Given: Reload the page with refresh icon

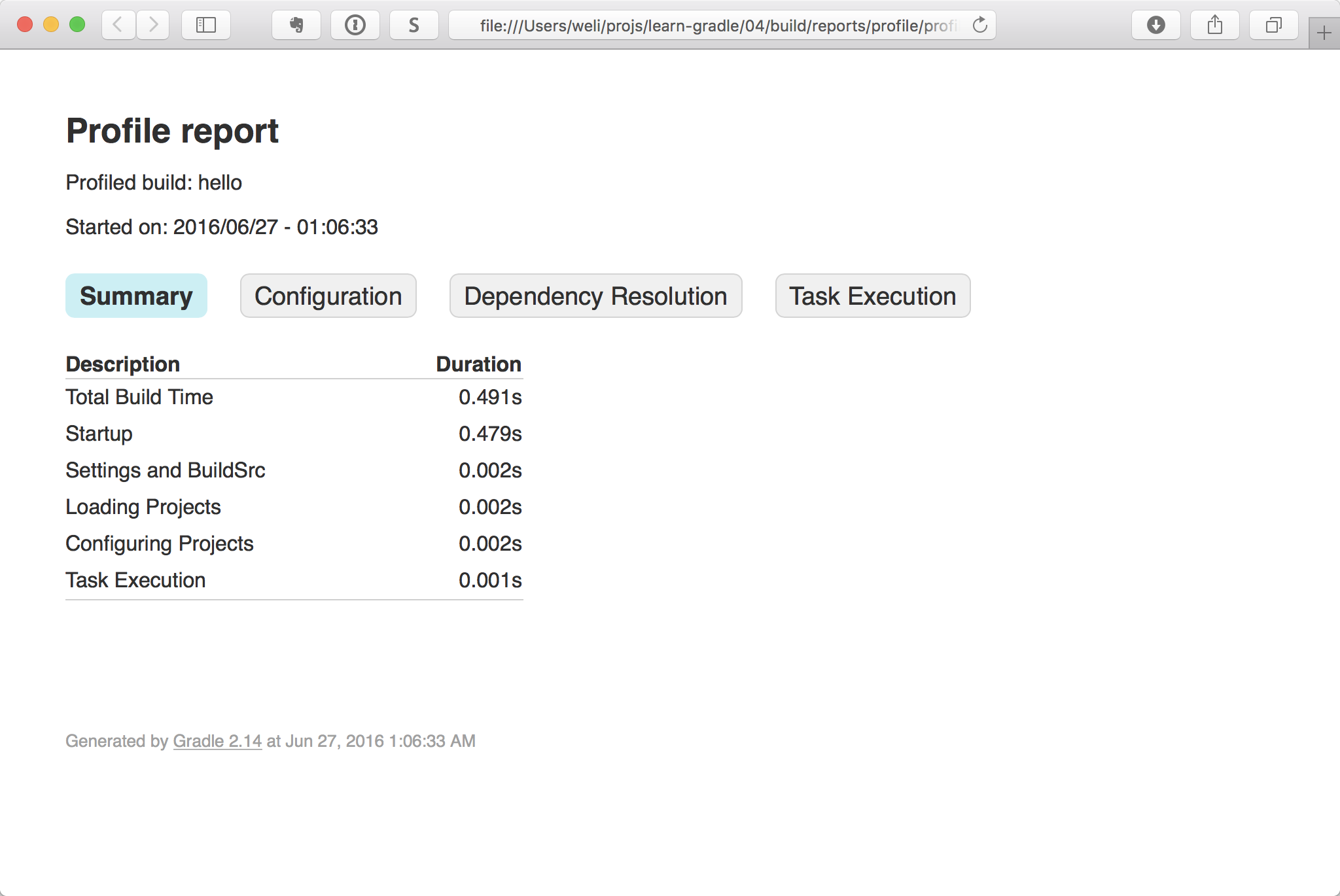Looking at the screenshot, I should click(x=979, y=25).
